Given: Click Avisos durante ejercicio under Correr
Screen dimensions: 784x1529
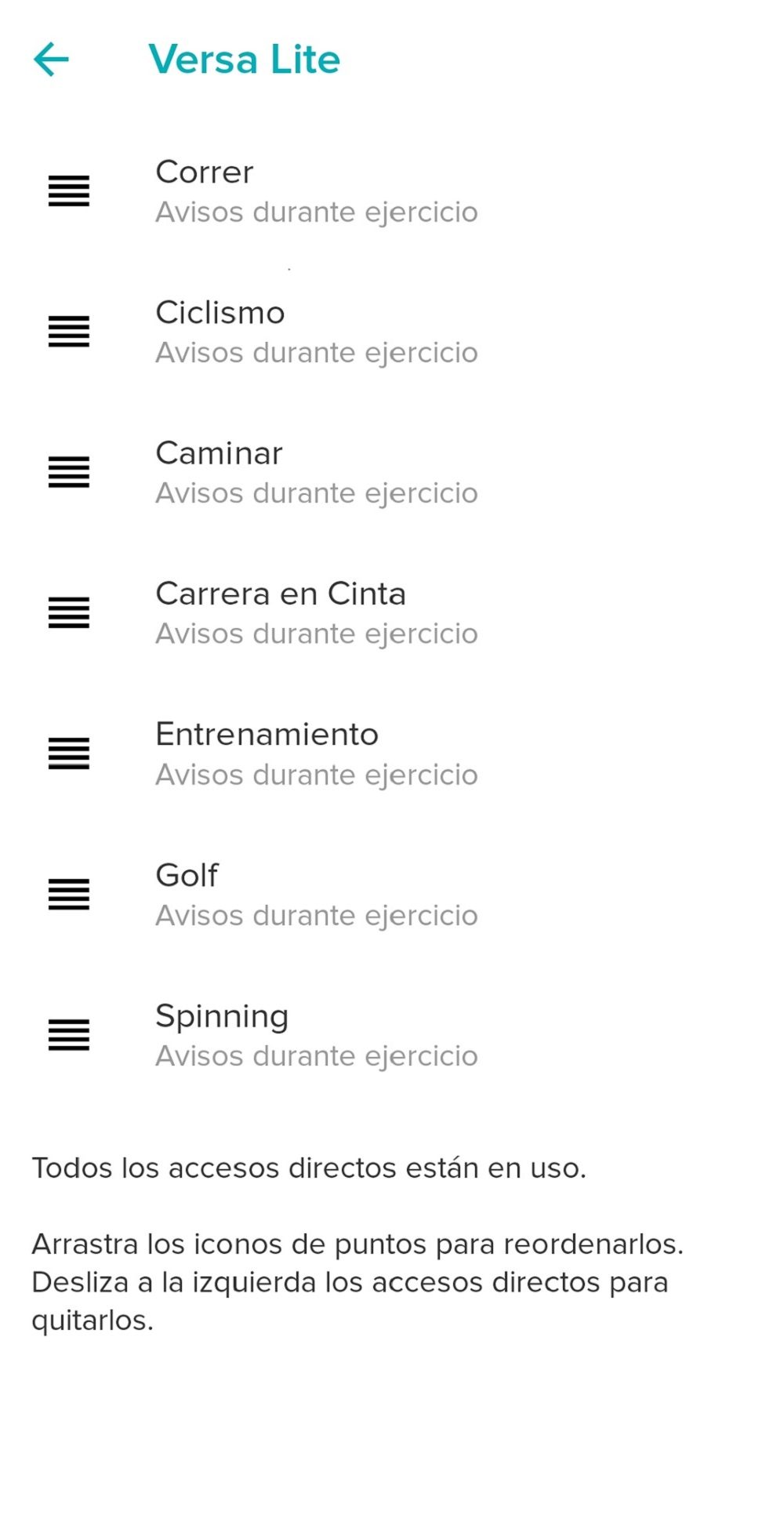Looking at the screenshot, I should pos(317,212).
